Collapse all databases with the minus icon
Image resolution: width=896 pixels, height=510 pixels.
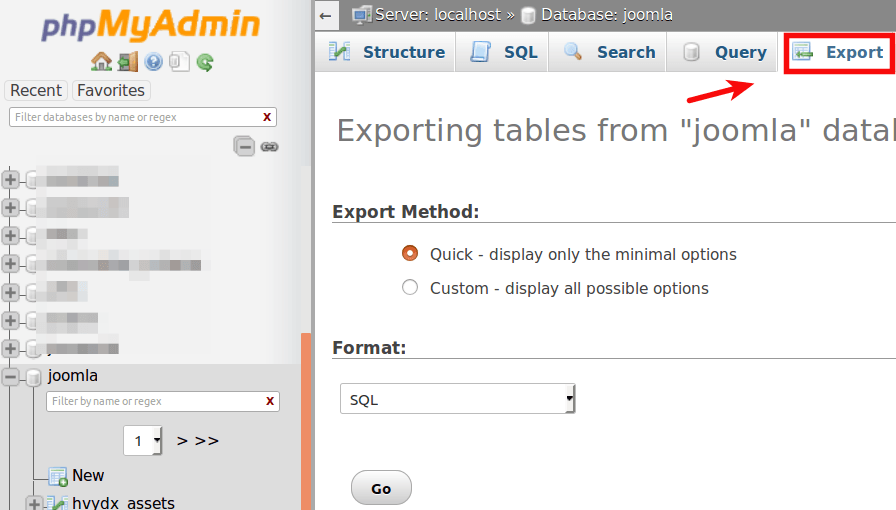tap(244, 146)
